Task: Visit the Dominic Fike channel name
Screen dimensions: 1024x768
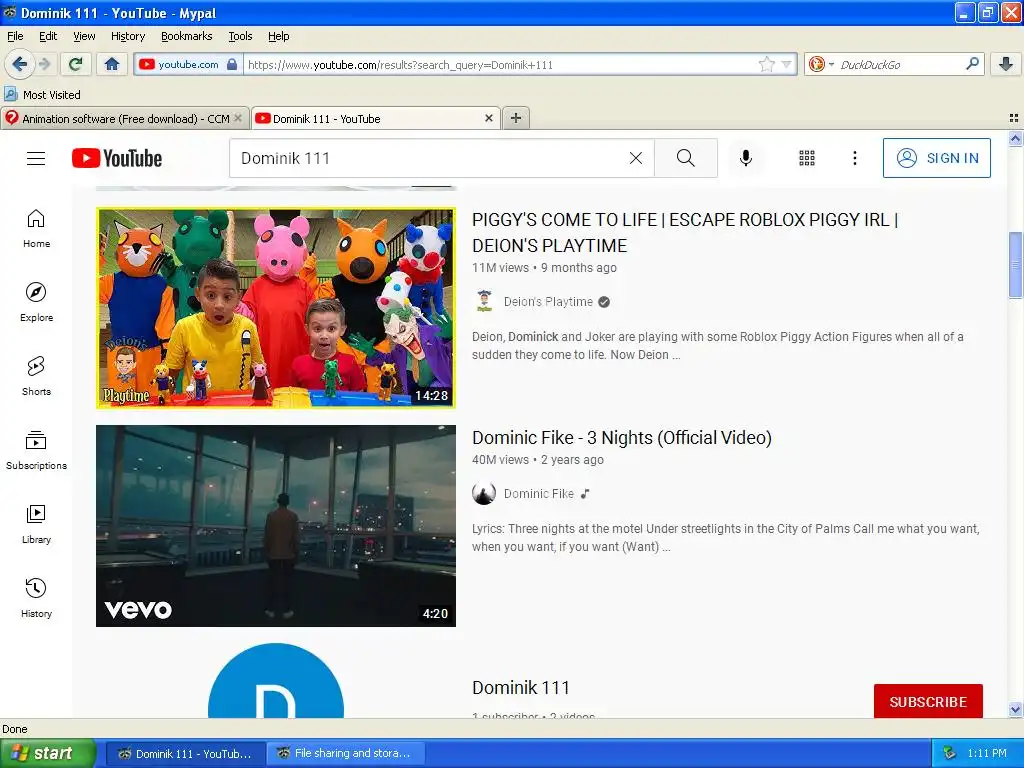Action: [x=539, y=494]
